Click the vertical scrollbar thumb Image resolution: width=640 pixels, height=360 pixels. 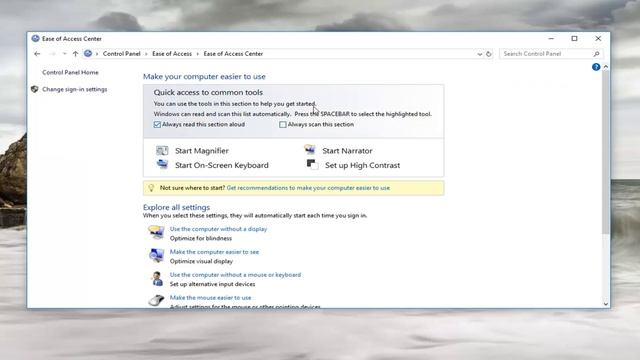(x=605, y=151)
